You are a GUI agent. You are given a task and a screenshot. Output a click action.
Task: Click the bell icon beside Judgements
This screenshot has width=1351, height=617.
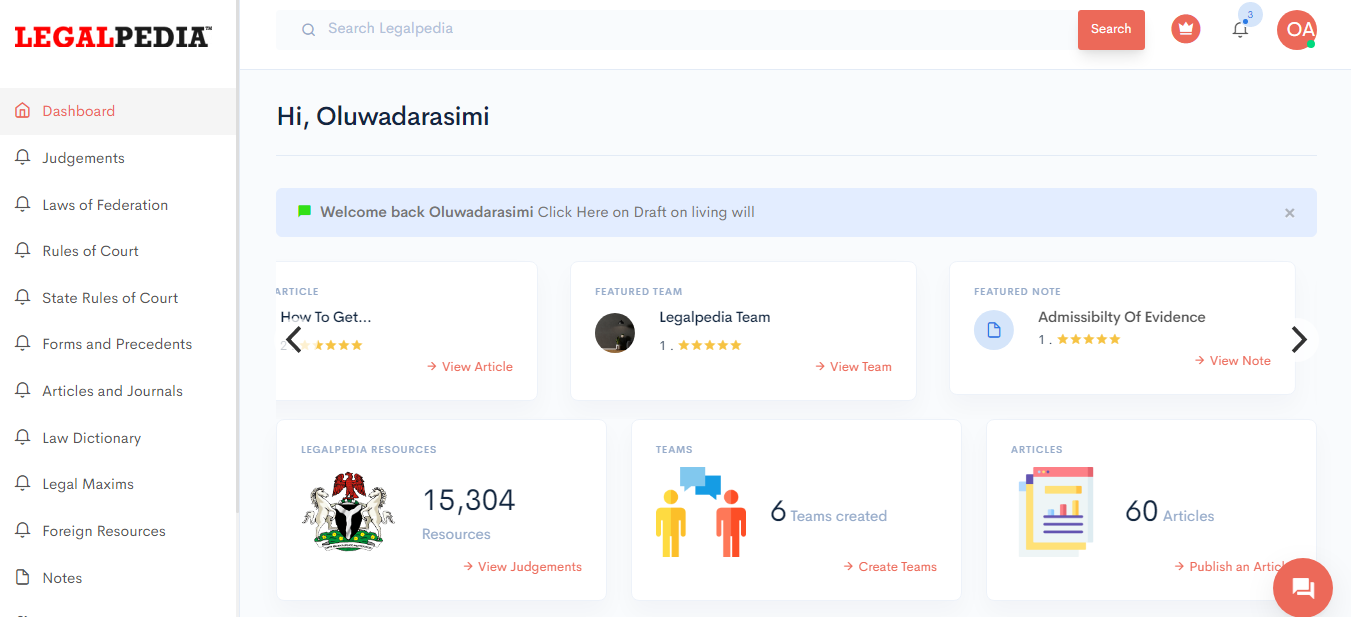(x=22, y=158)
